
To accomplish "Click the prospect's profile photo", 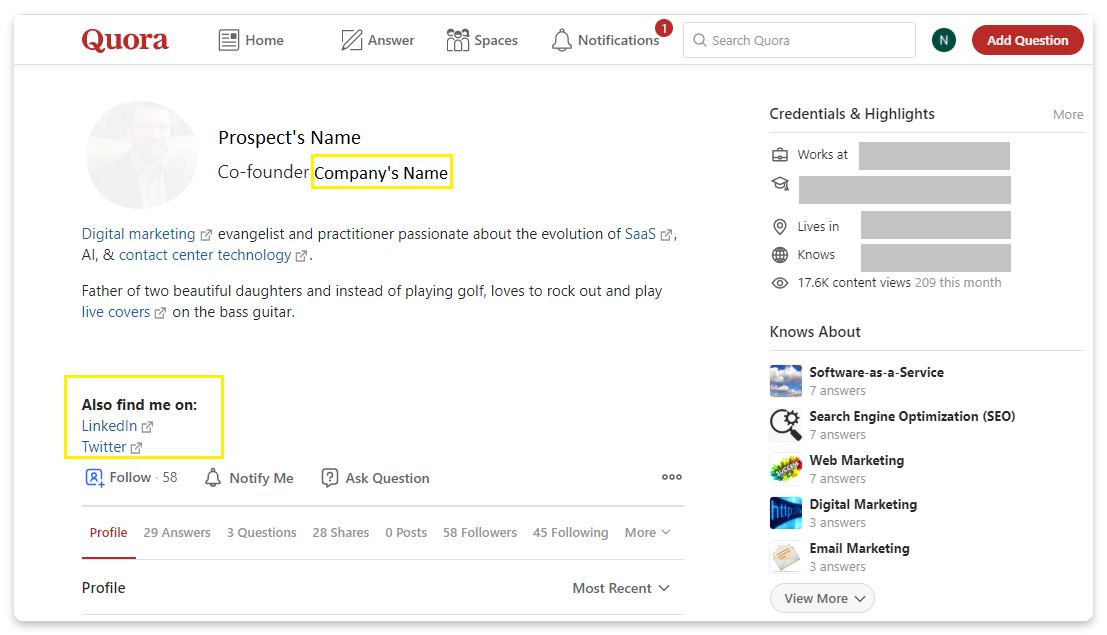I will (142, 155).
